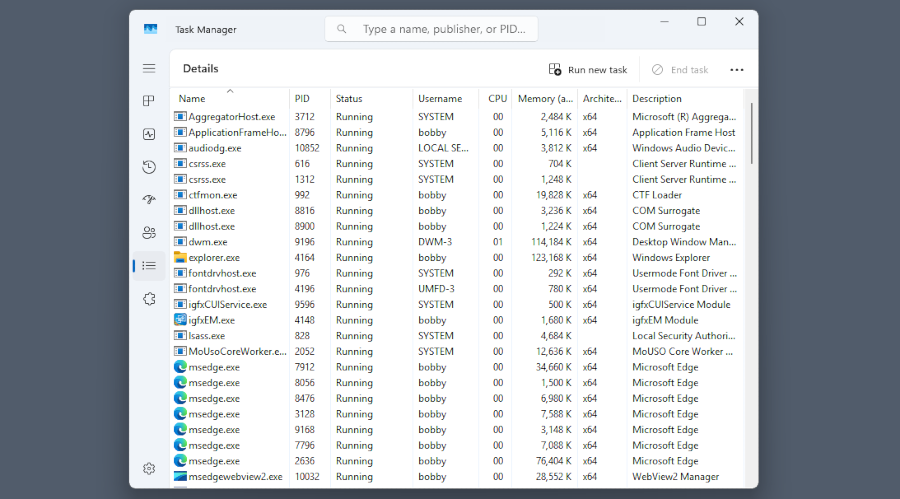Screen dimensions: 900x499
Task: Click the UMFD-3 username cell
Action: [x=436, y=289]
